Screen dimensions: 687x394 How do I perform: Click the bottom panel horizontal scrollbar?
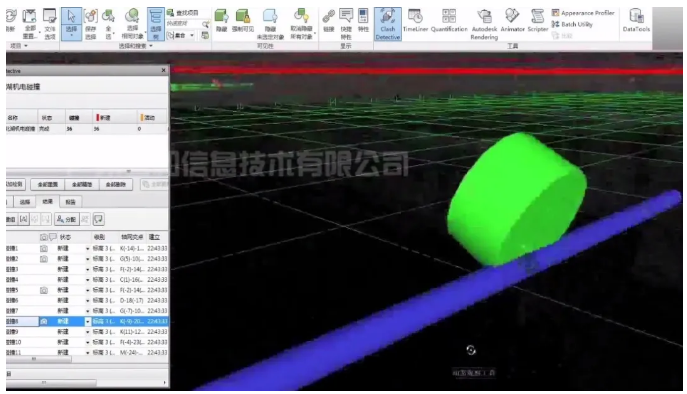(50, 383)
